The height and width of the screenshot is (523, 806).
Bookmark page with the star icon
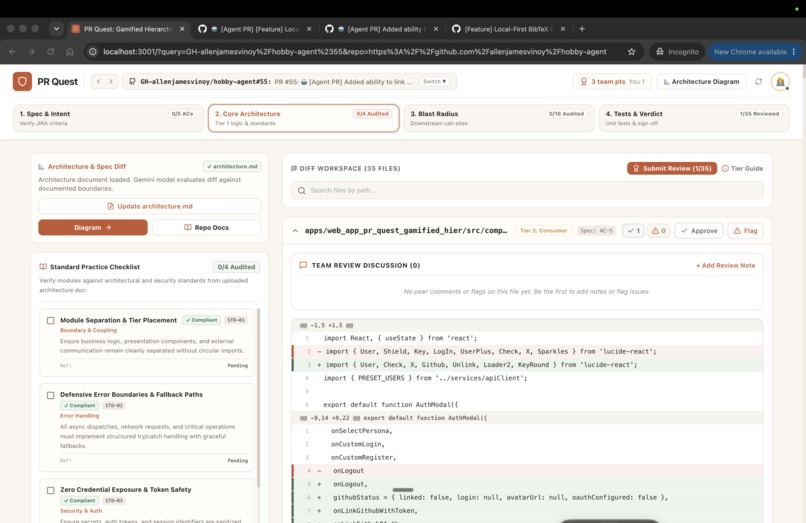(x=632, y=51)
